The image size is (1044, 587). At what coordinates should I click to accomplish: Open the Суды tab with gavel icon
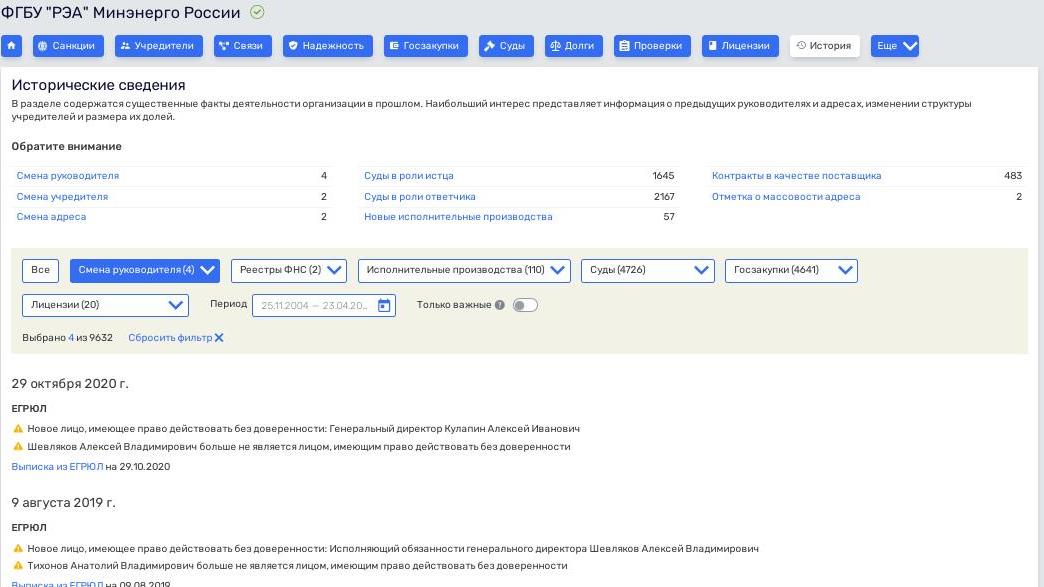505,46
